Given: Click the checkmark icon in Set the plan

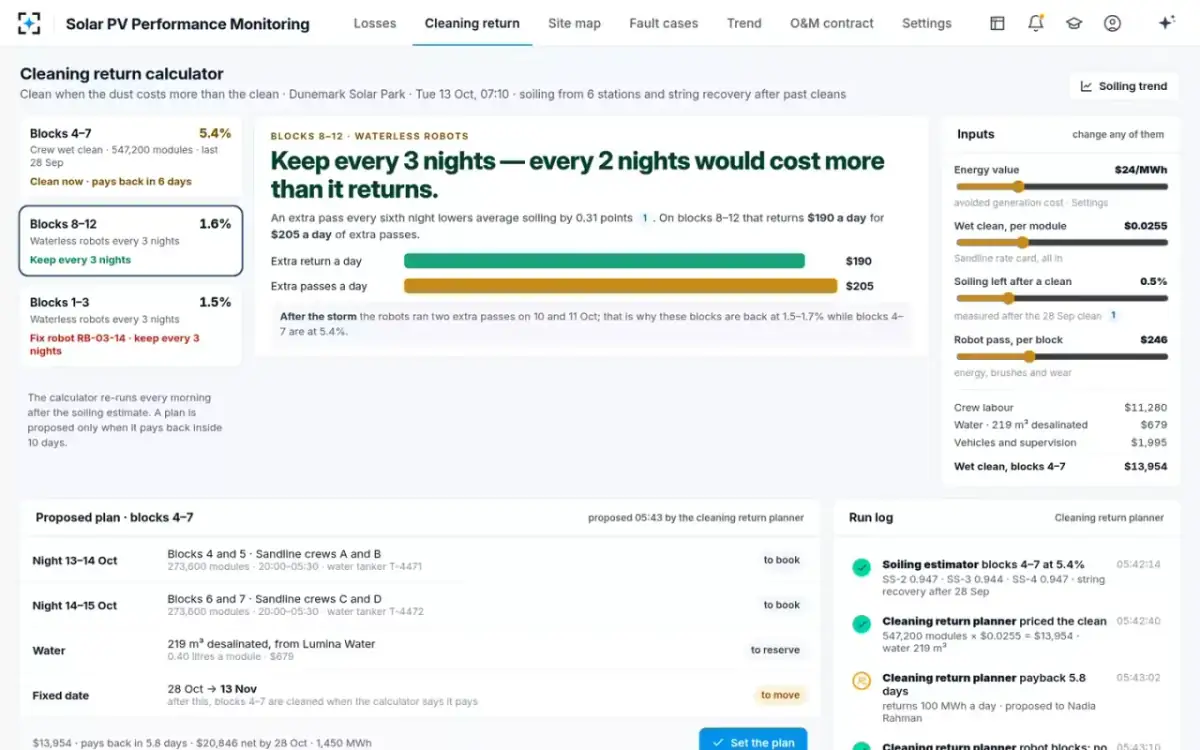Looking at the screenshot, I should tap(718, 743).
